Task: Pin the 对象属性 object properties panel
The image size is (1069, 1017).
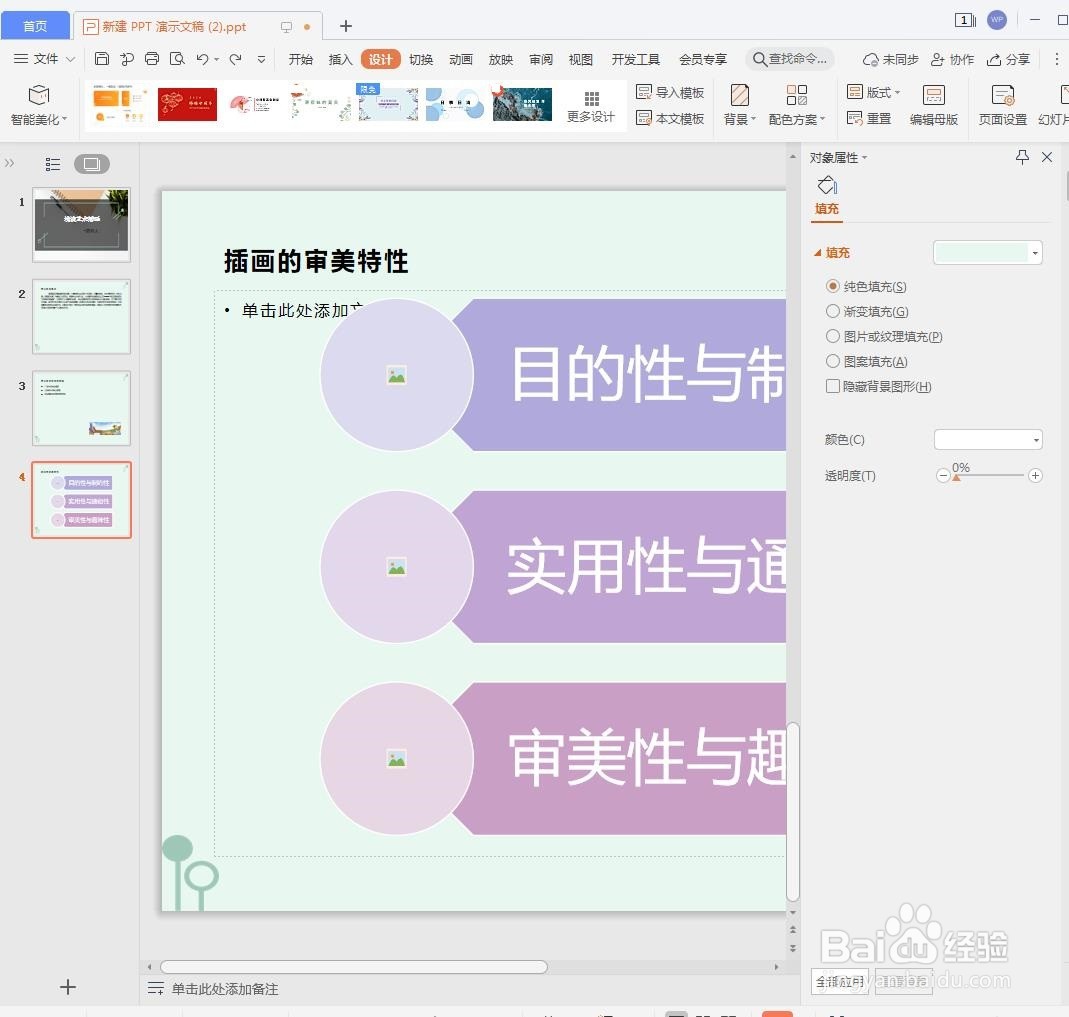Action: [1022, 157]
